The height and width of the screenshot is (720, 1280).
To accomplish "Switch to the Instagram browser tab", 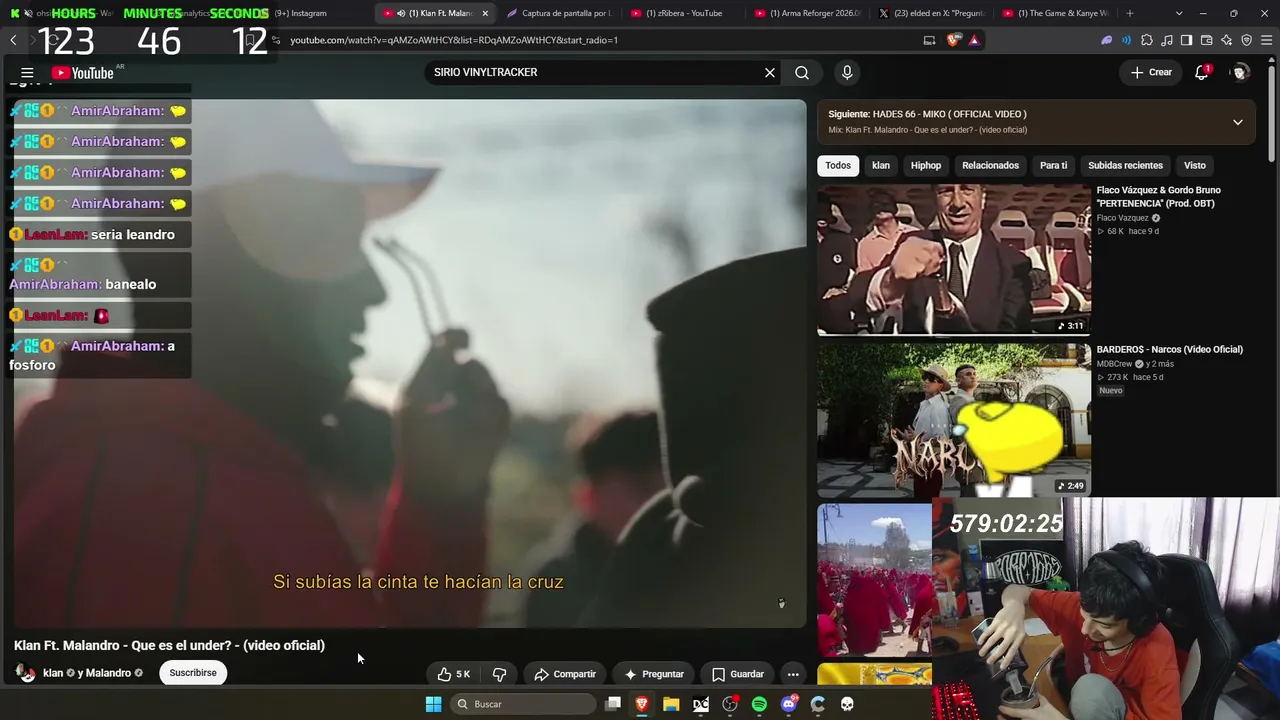I will point(302,13).
